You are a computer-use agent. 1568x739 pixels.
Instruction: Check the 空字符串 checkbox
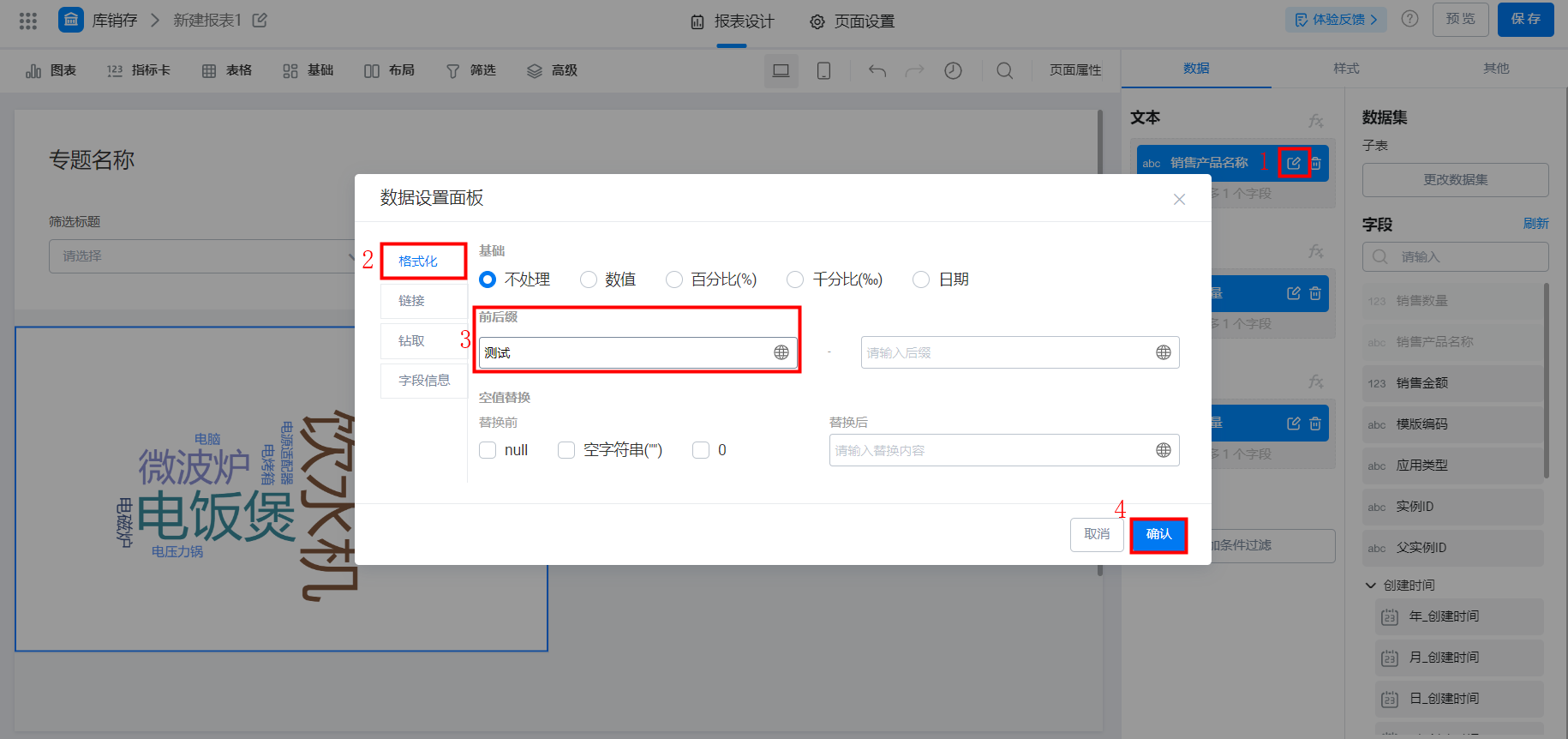(566, 450)
